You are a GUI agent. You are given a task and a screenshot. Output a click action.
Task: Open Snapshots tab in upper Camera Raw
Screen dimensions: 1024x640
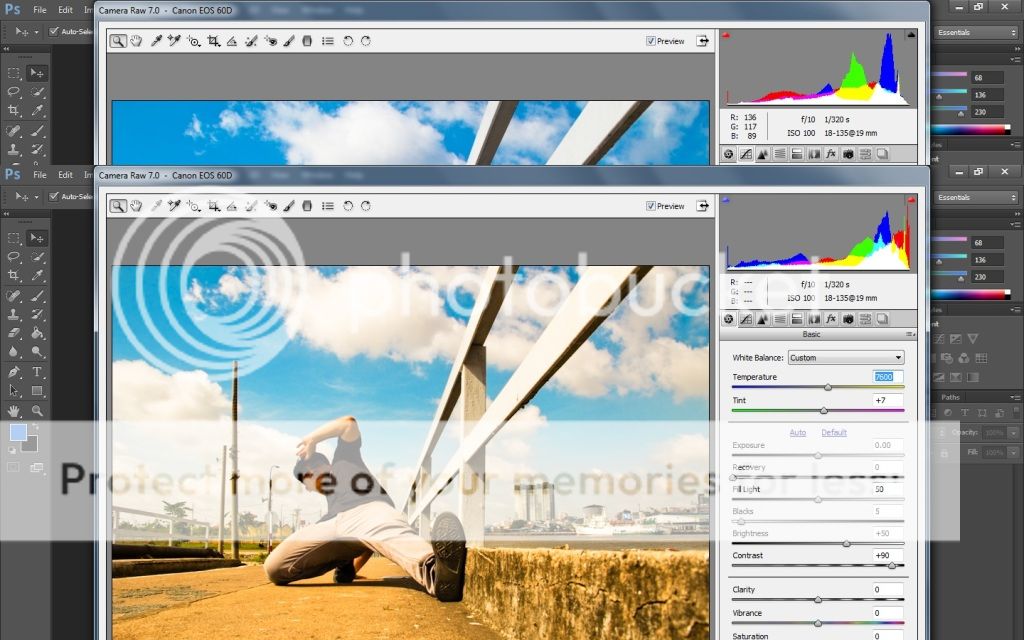pyautogui.click(x=882, y=154)
